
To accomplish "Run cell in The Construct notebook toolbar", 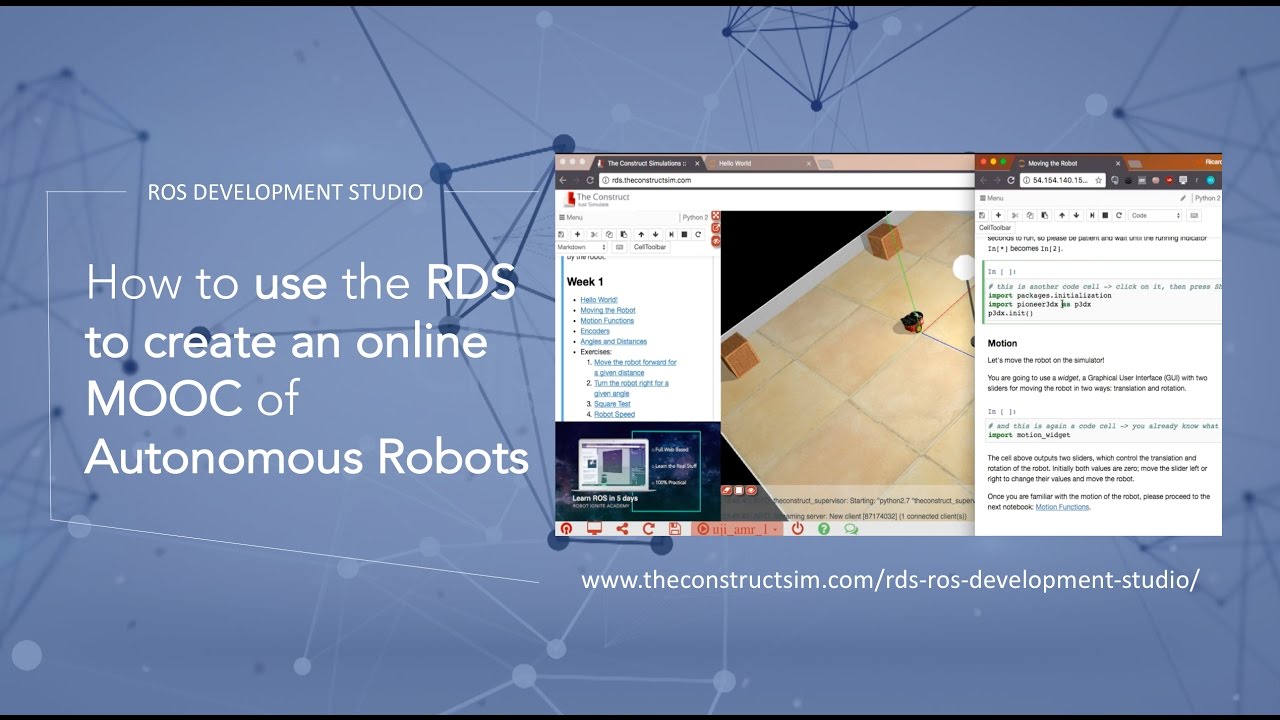I will click(671, 234).
